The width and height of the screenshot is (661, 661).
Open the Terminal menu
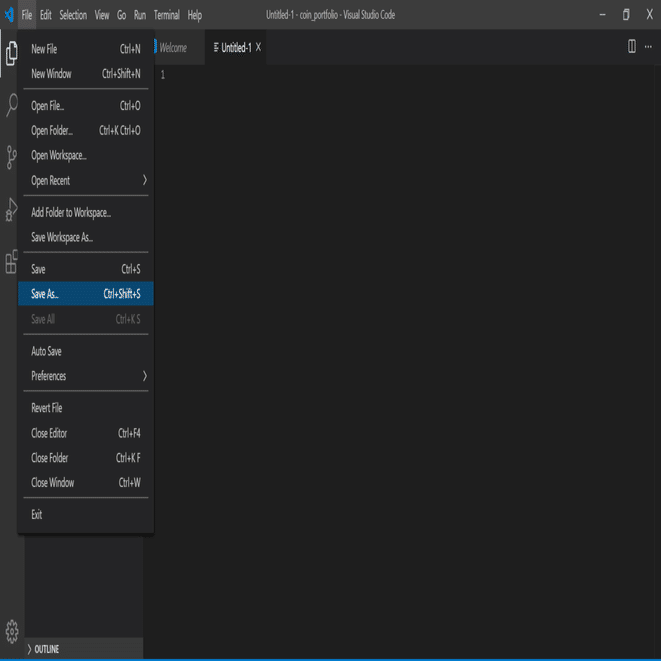167,15
